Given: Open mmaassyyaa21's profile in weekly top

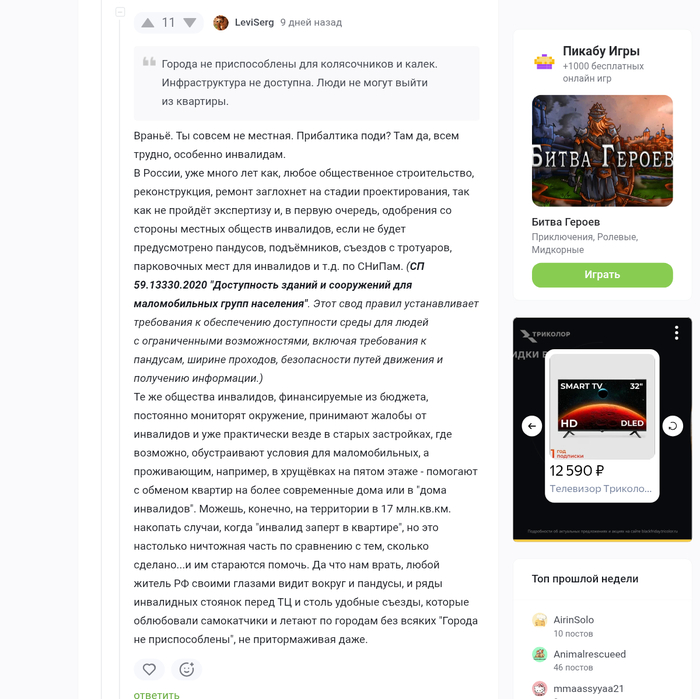Looking at the screenshot, I should click(588, 688).
